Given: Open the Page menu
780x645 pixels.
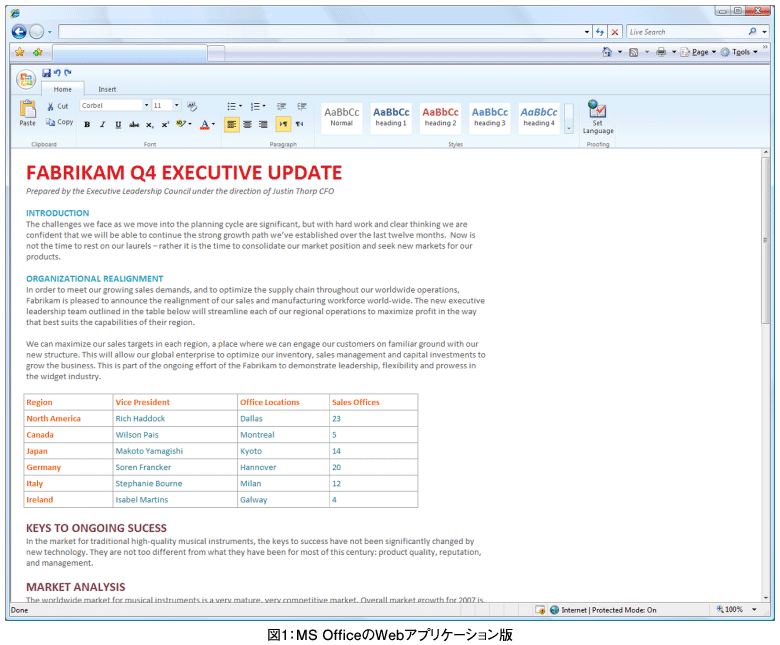Looking at the screenshot, I should click(x=698, y=52).
